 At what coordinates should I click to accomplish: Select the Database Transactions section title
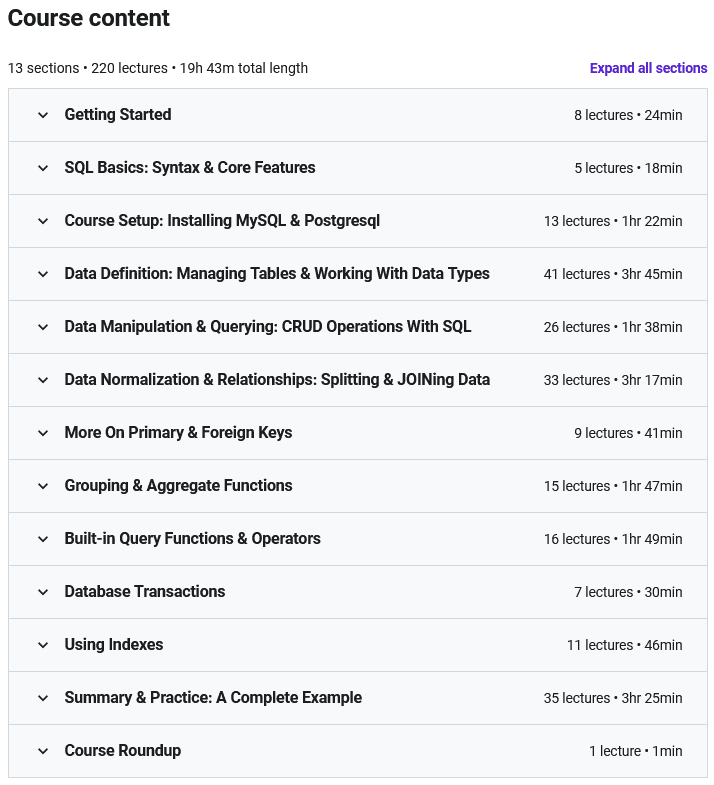[x=145, y=592]
